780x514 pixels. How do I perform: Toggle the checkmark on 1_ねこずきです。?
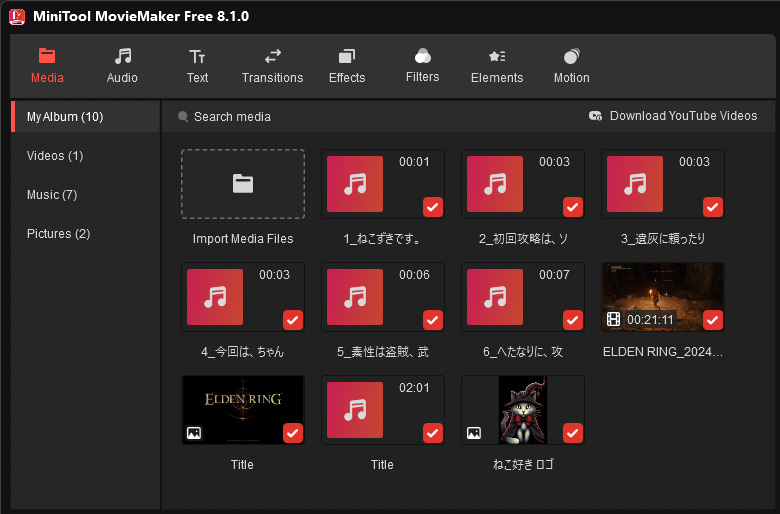433,207
